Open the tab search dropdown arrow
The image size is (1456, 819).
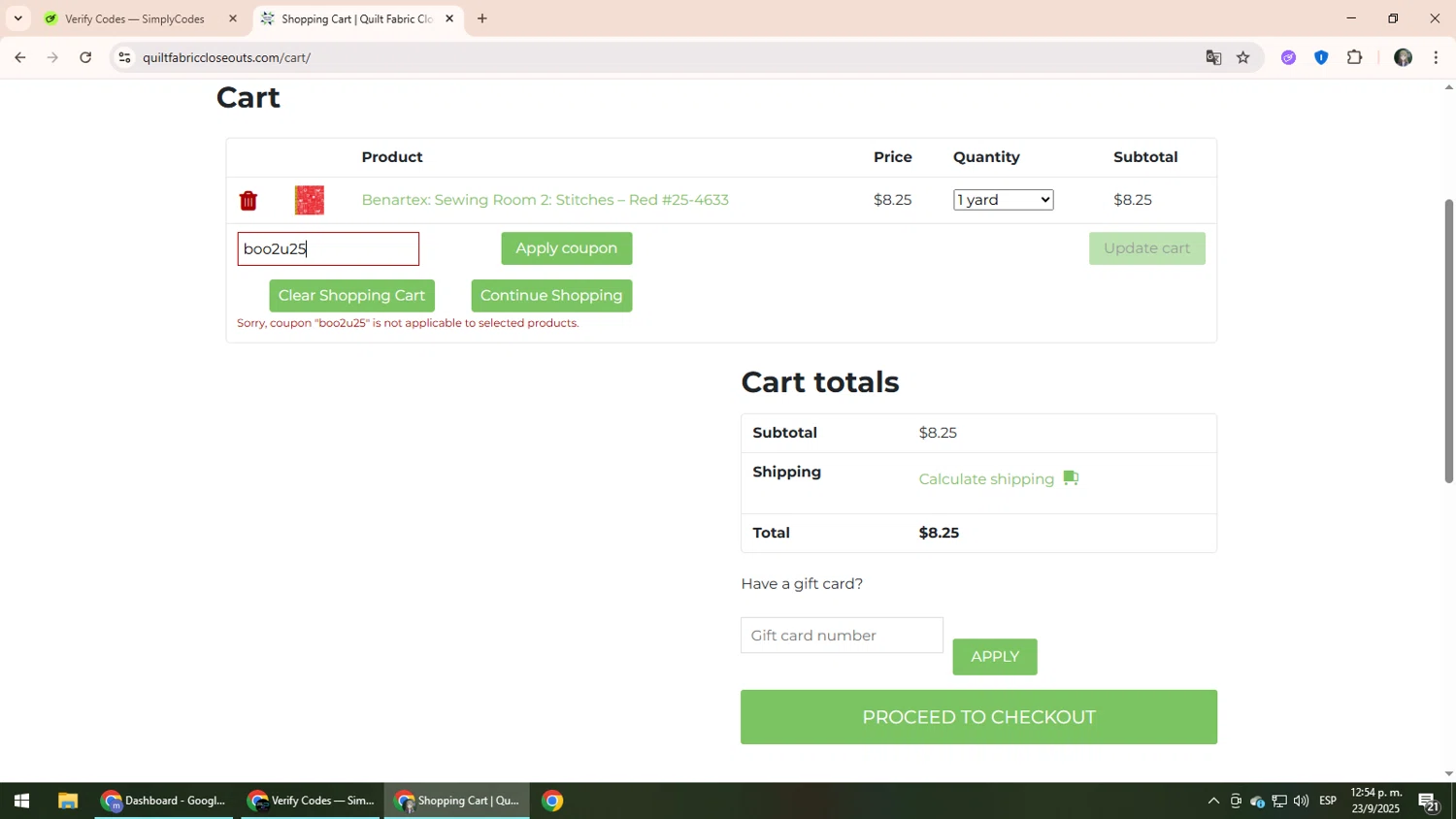pyautogui.click(x=17, y=18)
